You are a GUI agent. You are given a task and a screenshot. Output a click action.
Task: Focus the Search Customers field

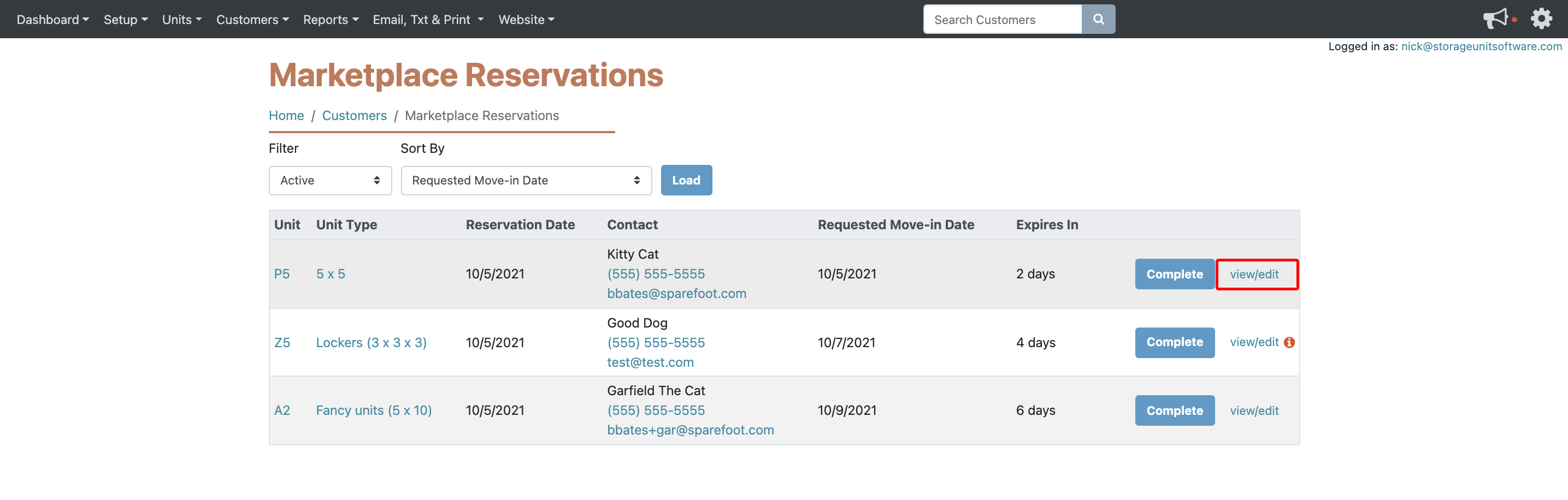coord(1002,20)
